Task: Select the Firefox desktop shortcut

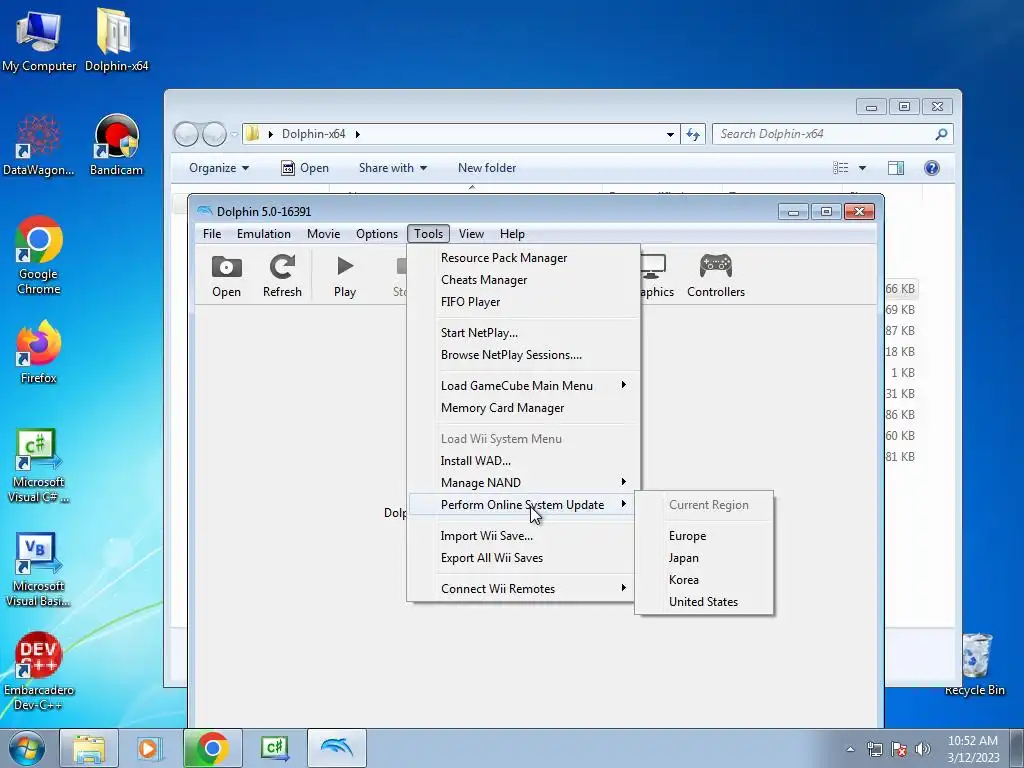Action: [39, 352]
